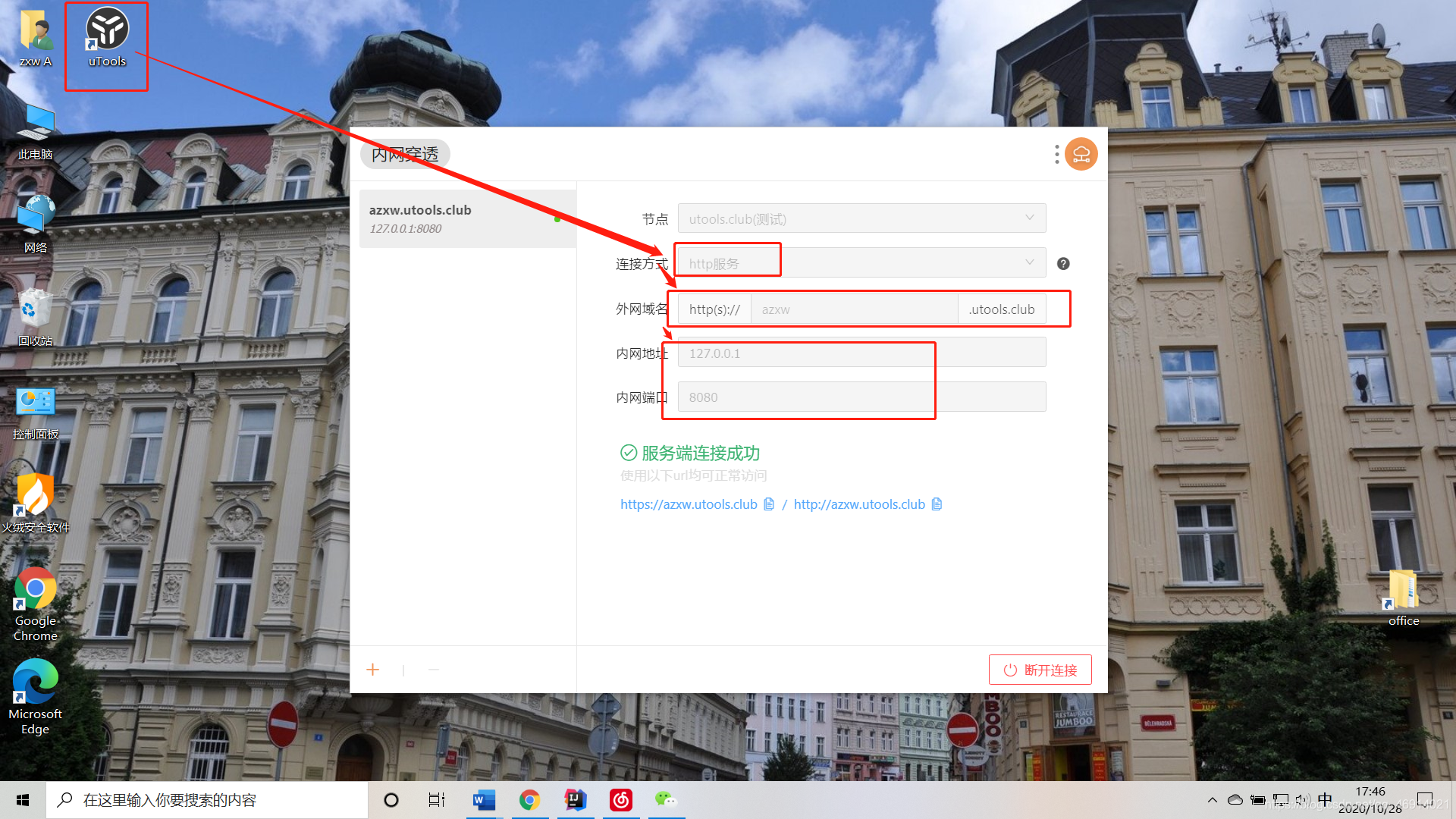Open the 网络 desktop icon
This screenshot has height=819, width=1456.
click(x=36, y=224)
